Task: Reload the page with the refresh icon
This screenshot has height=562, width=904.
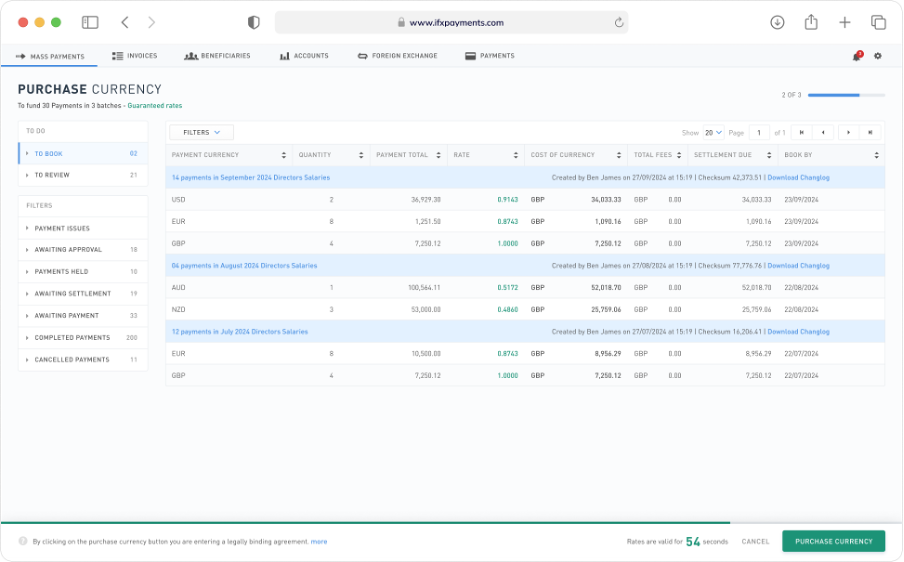Action: (619, 22)
